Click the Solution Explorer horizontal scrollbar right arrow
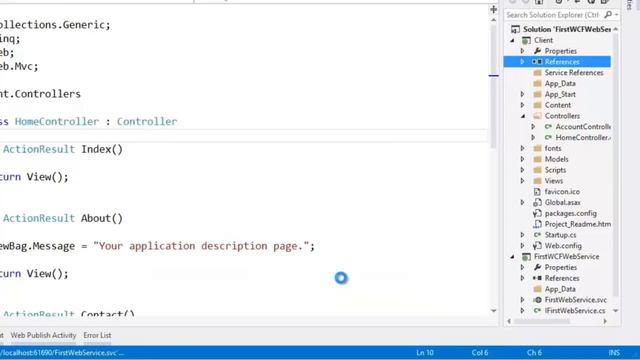The width and height of the screenshot is (640, 360). coord(605,321)
